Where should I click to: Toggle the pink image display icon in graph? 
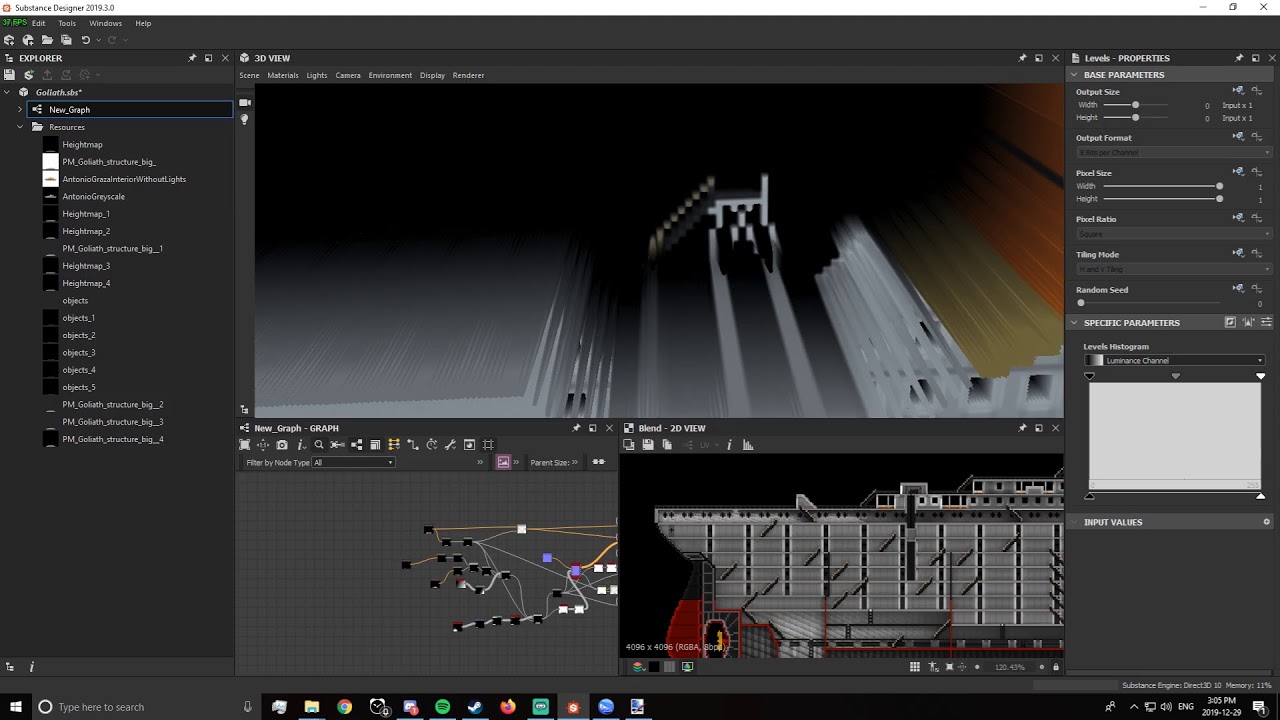(x=503, y=462)
